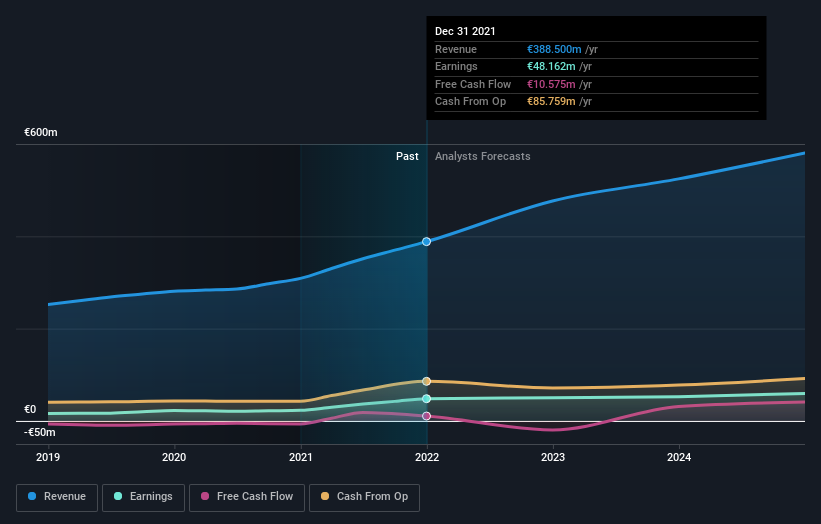Viewport: 821px width, 524px height.
Task: Click the -€50m y-axis label
Action: pos(40,432)
